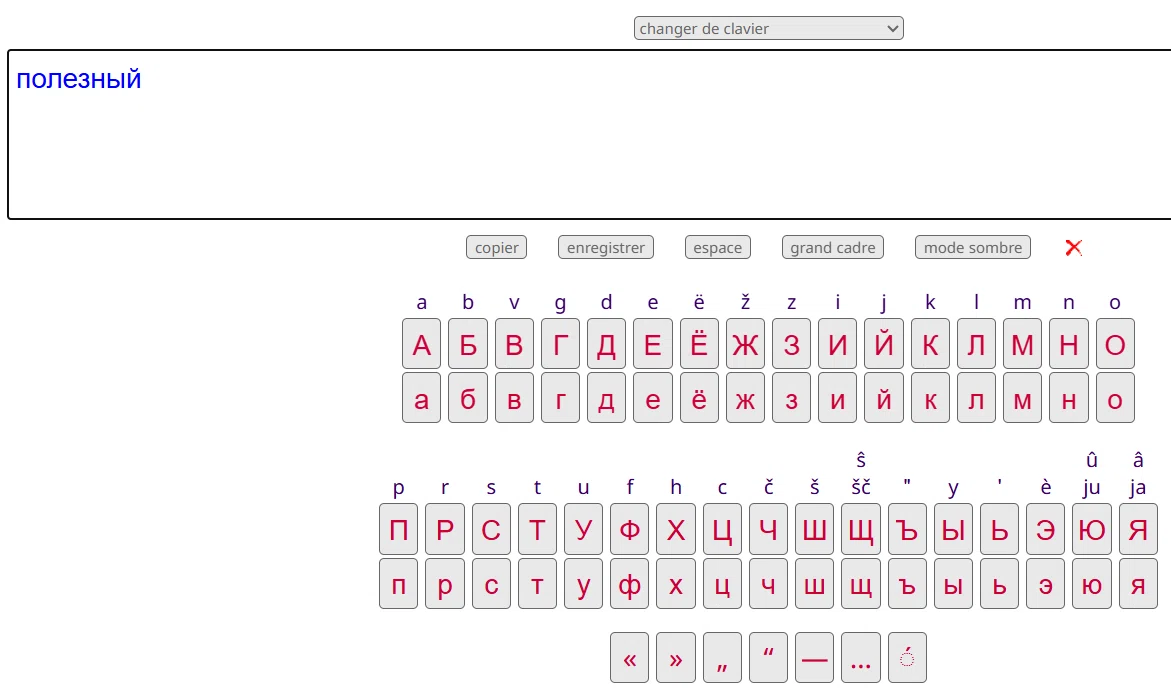Screen dimensions: 1171x693
Task: Tap the lowercase х key
Action: click(676, 583)
